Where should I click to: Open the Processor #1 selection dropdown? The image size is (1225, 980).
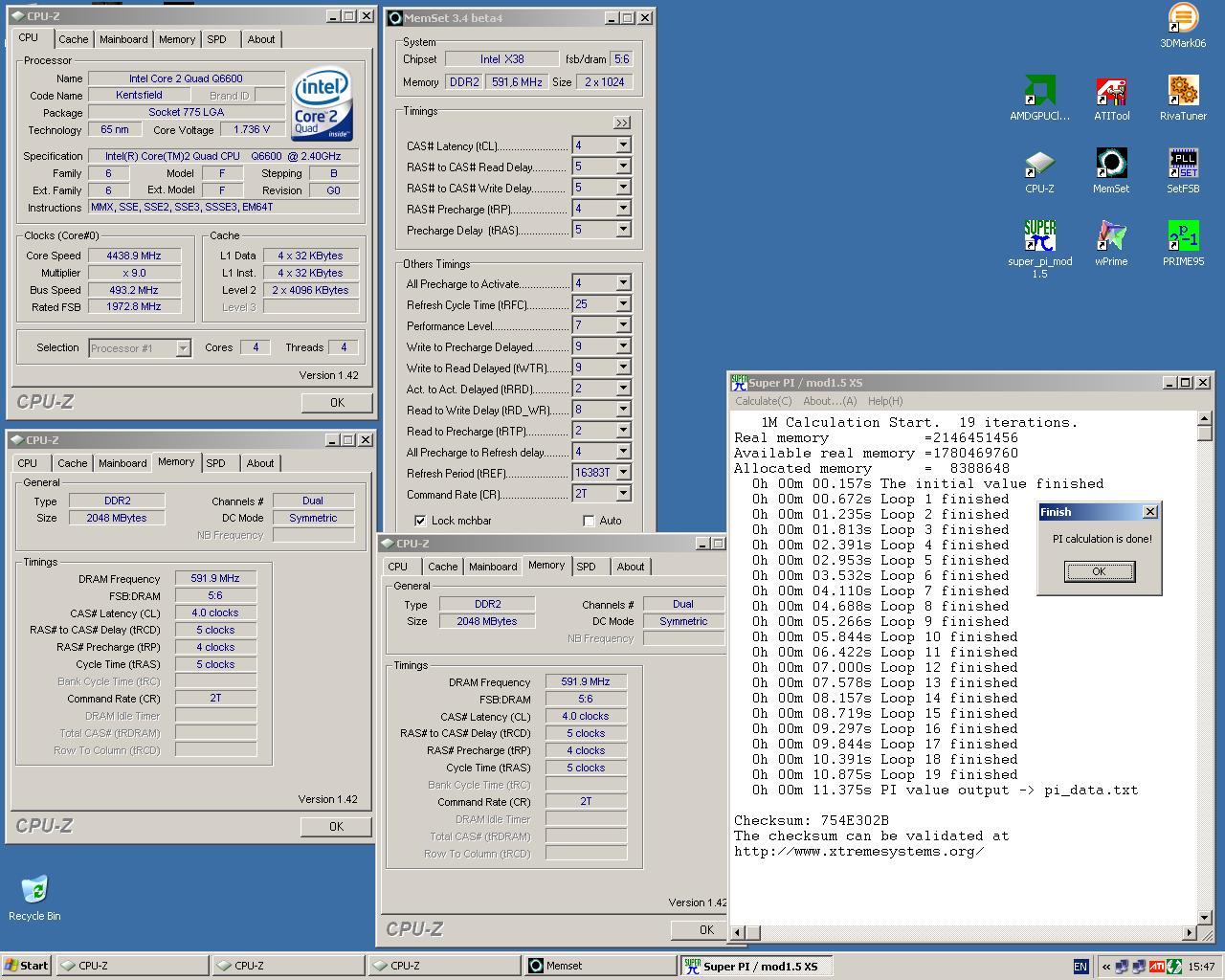[183, 348]
